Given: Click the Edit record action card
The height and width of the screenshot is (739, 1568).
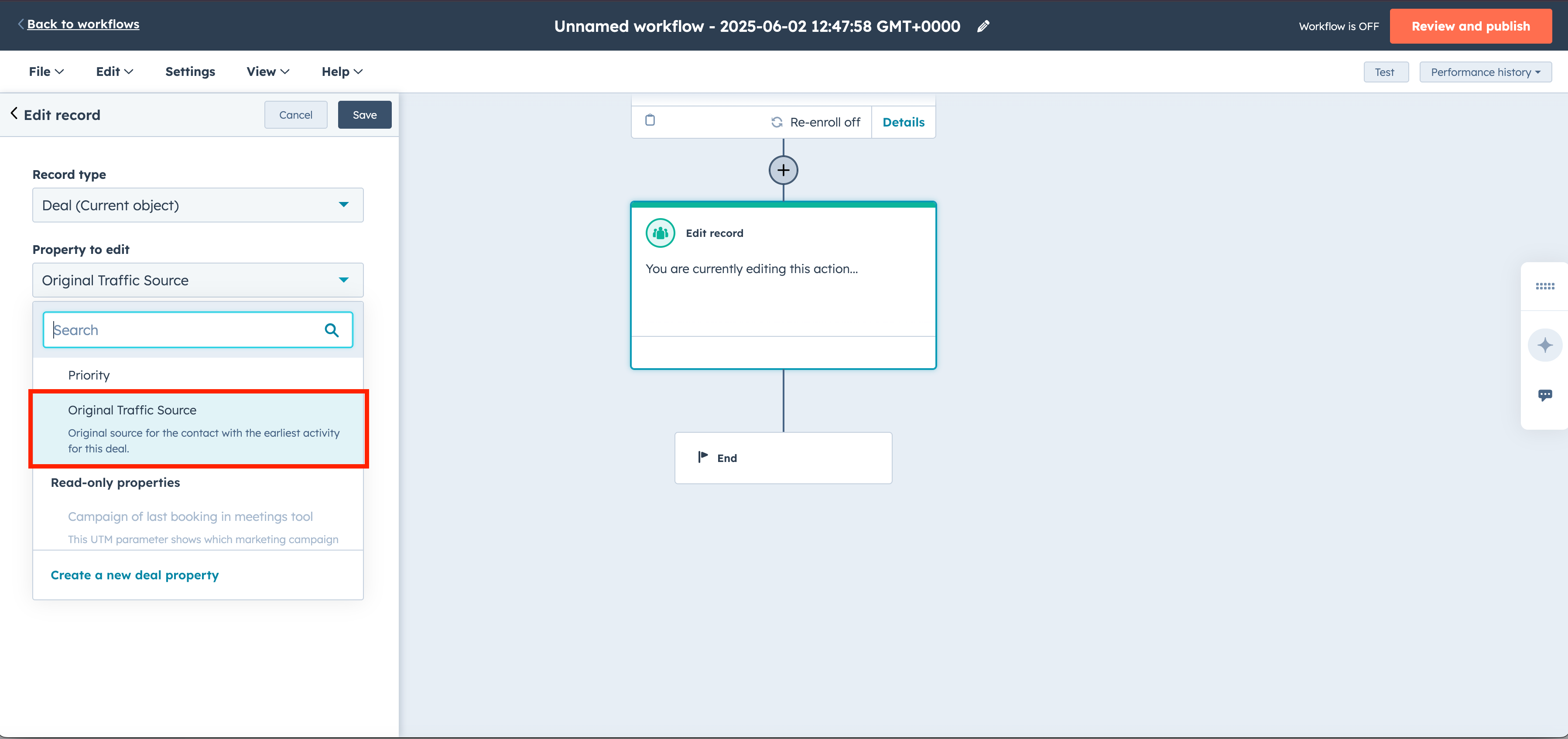Looking at the screenshot, I should (x=784, y=285).
